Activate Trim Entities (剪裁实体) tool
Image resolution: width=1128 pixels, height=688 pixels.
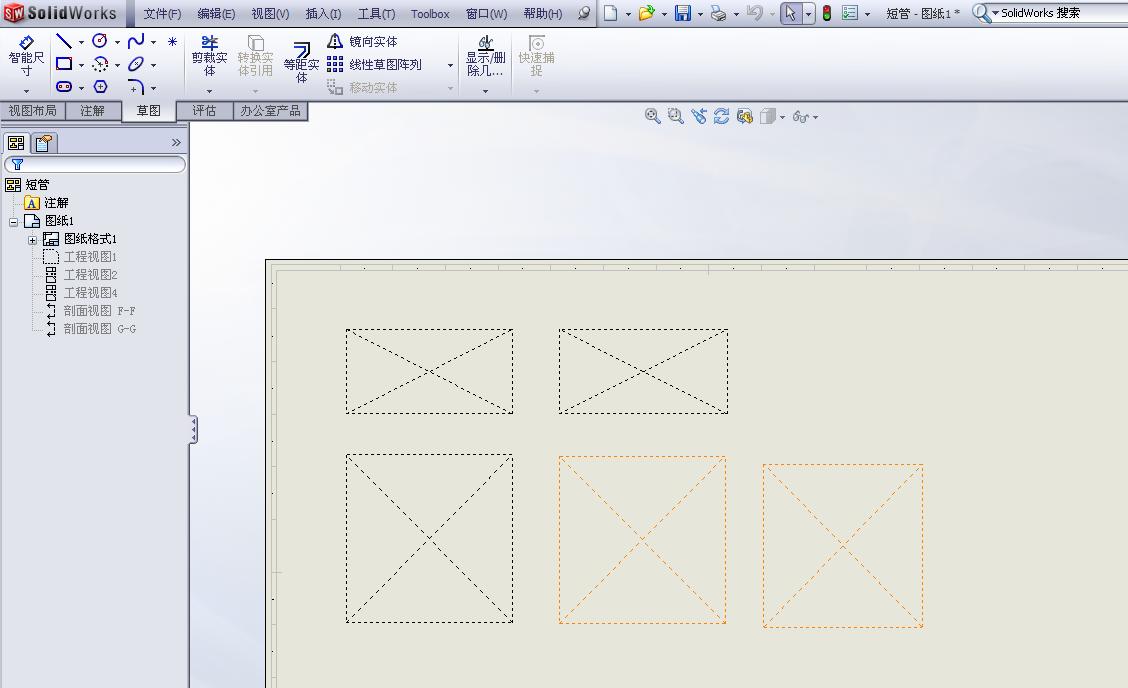(209, 55)
